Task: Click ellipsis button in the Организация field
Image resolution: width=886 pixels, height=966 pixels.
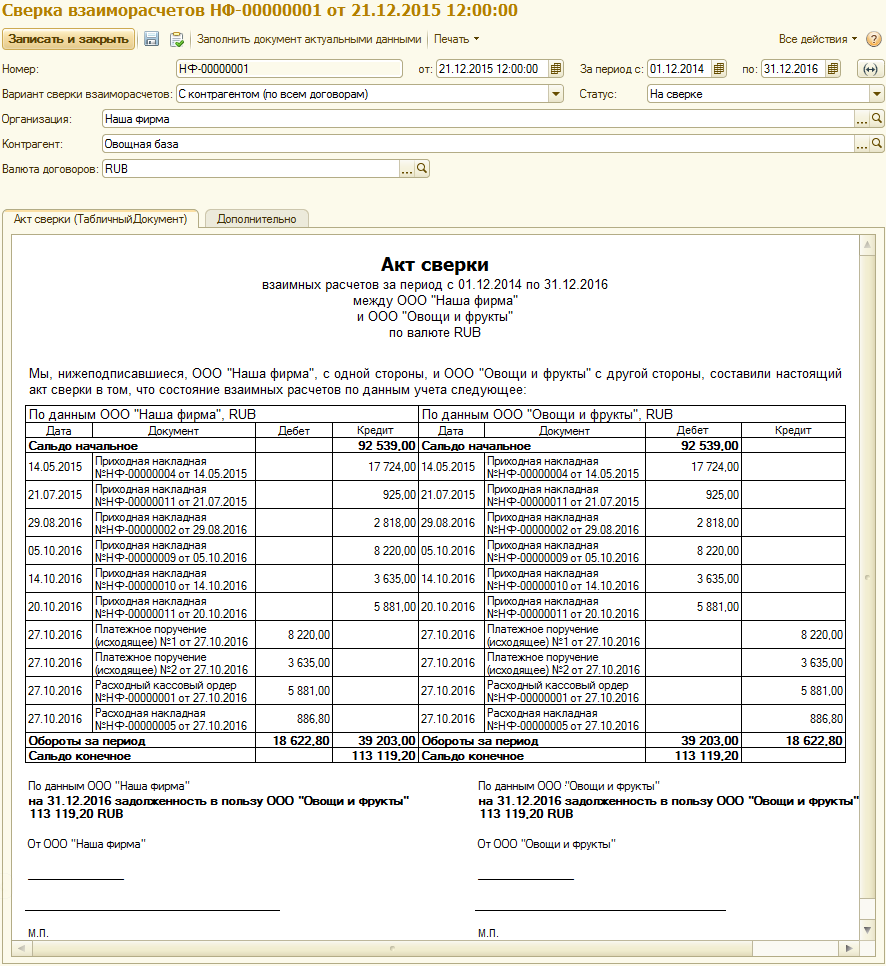Action: [861, 120]
